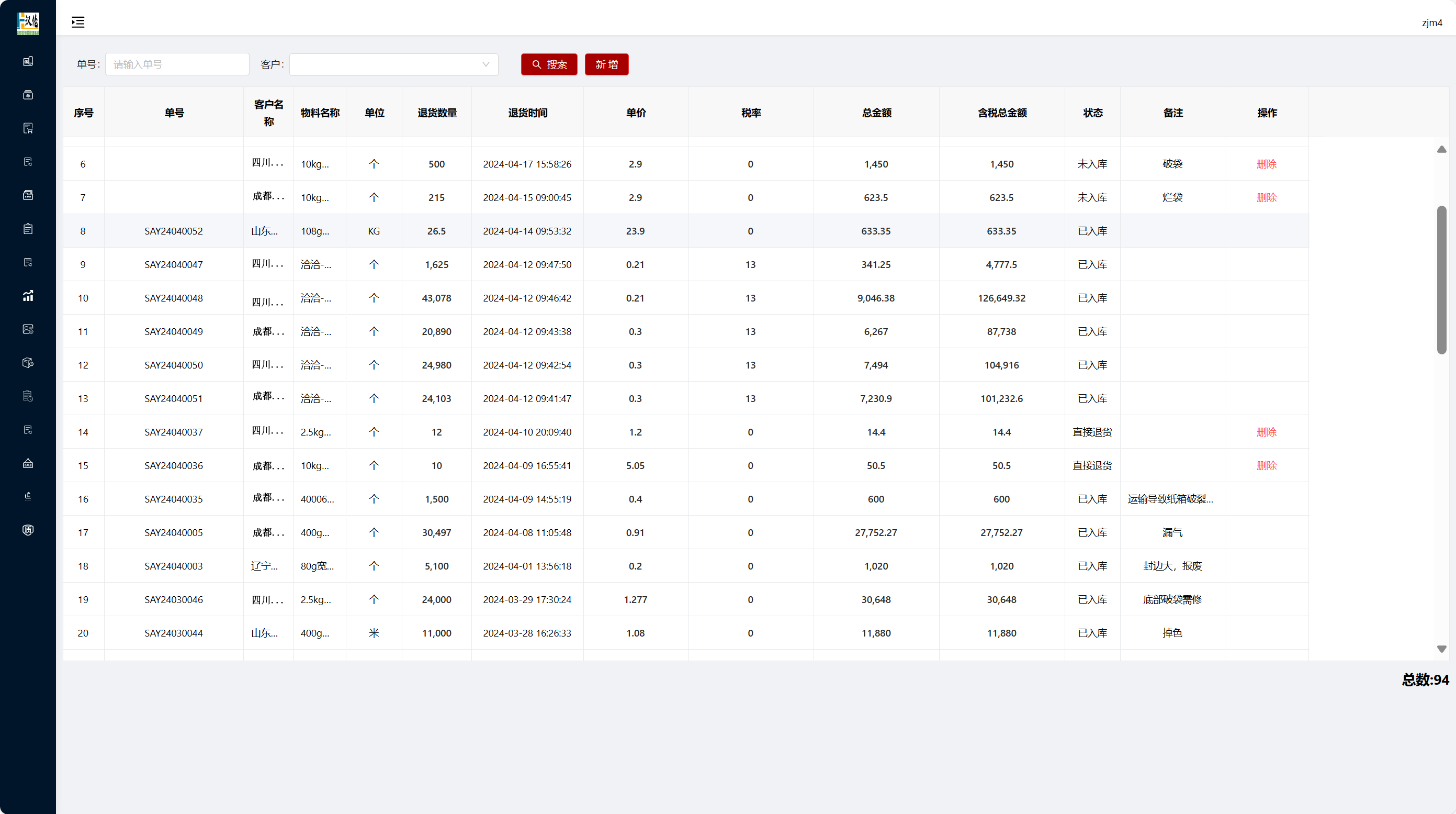Click the zjm4 user name
The image size is (1456, 814).
coord(1432,23)
